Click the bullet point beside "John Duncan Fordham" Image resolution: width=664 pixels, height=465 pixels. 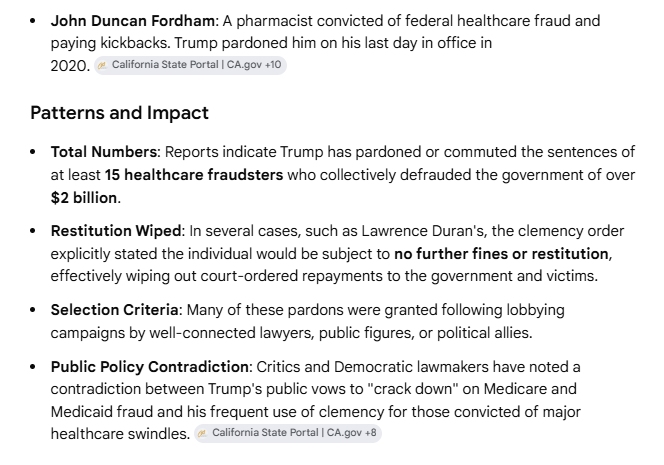point(35,19)
